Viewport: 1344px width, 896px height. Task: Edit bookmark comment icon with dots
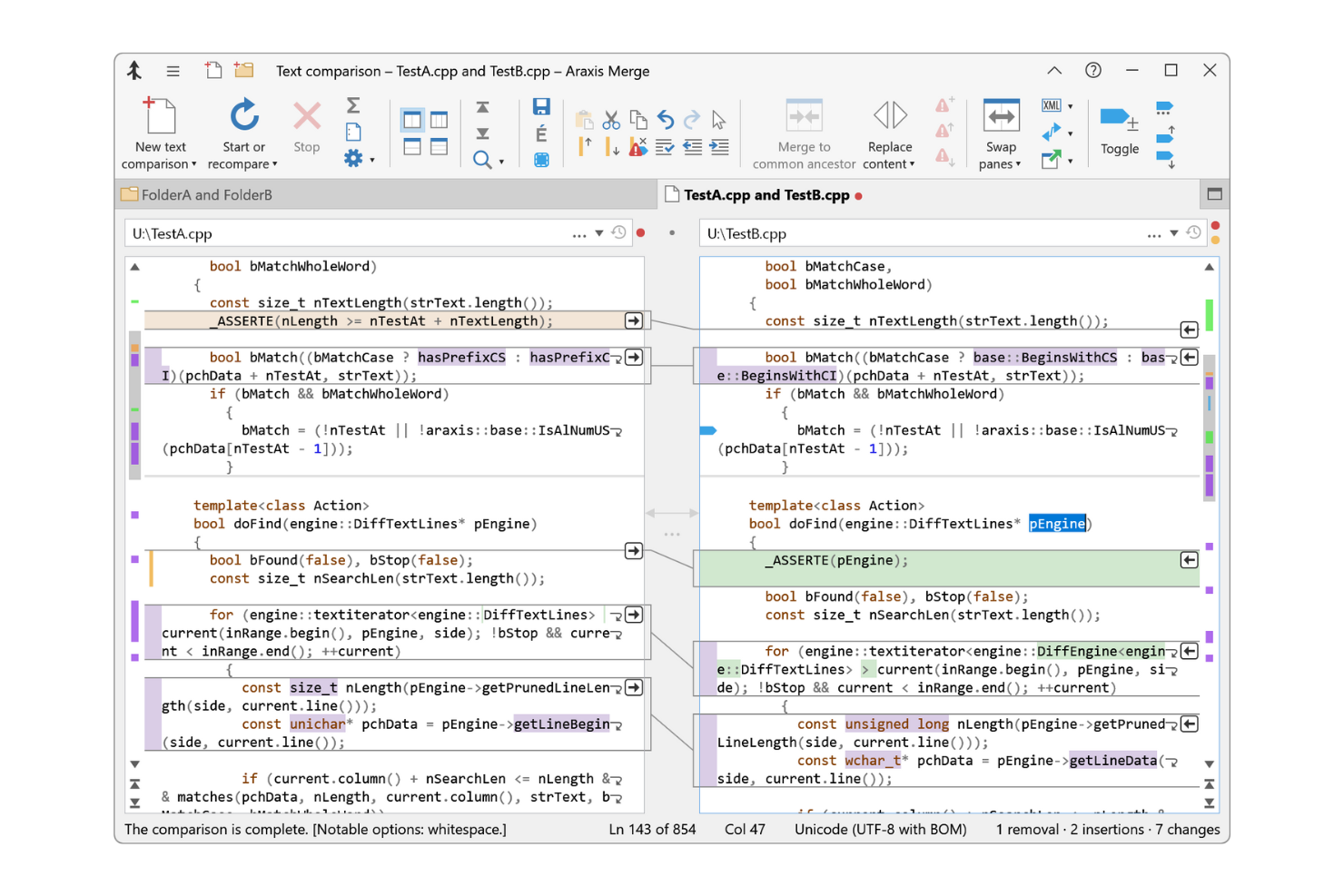tap(1164, 107)
